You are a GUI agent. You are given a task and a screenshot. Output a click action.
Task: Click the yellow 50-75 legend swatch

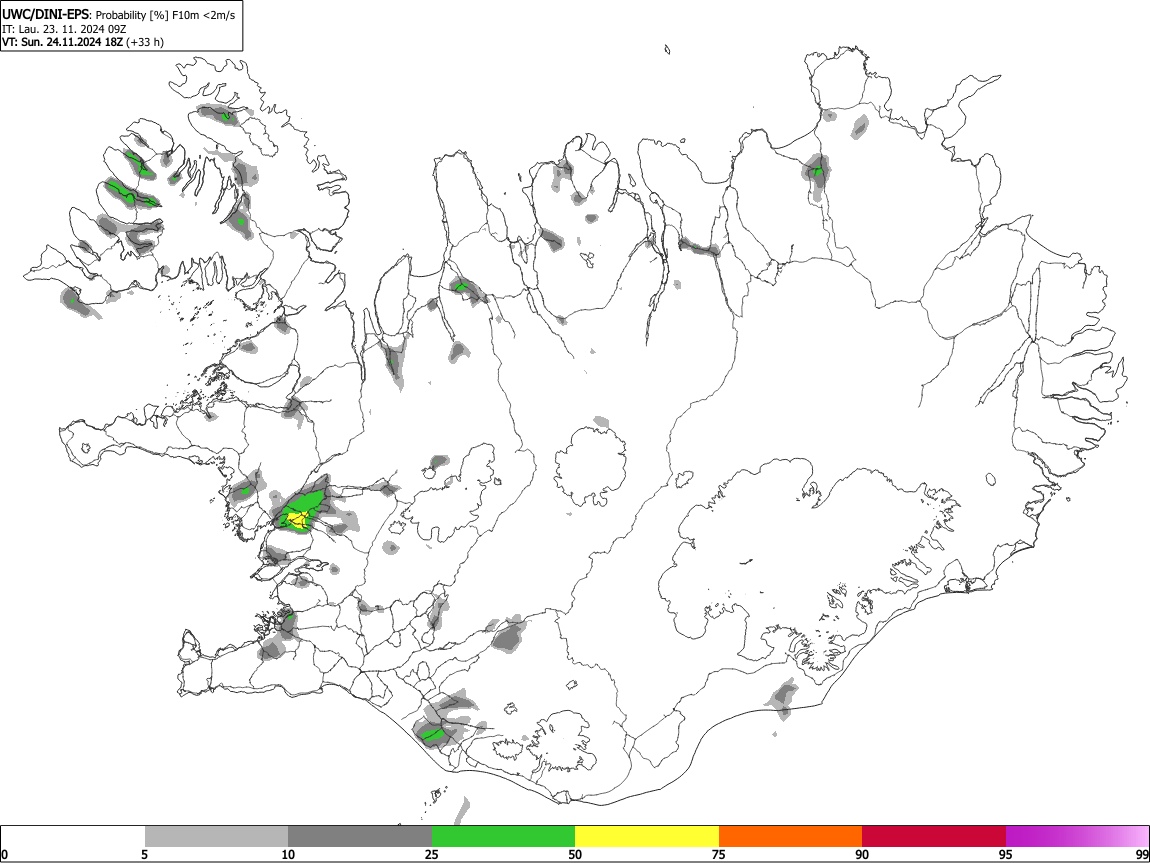tap(647, 837)
